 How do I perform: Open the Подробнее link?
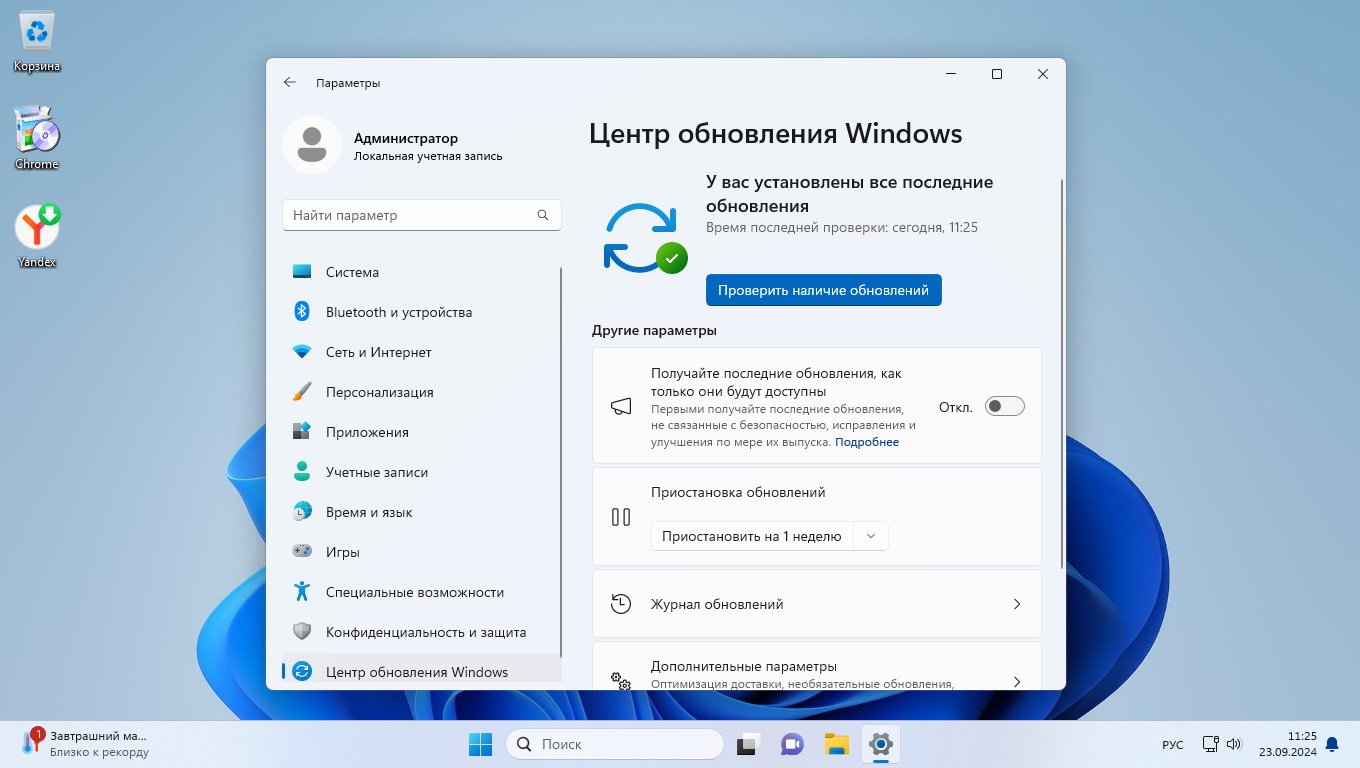[x=867, y=442]
